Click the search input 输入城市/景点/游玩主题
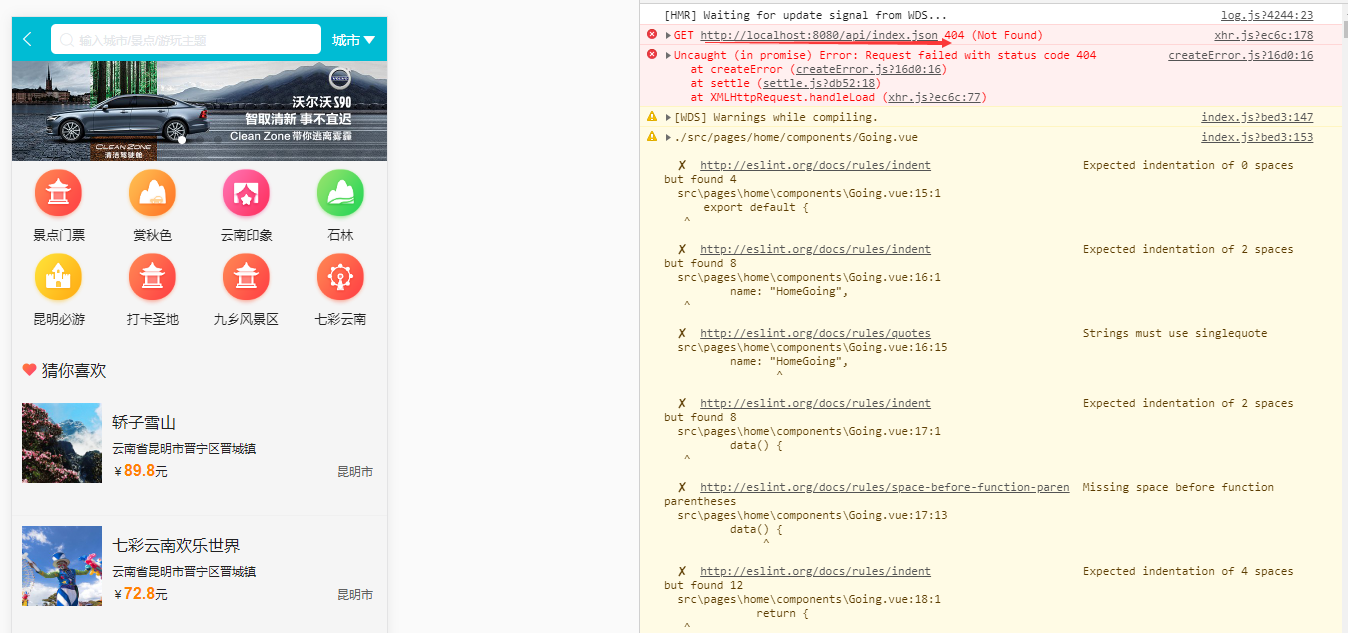The height and width of the screenshot is (633, 1348). pyautogui.click(x=185, y=40)
